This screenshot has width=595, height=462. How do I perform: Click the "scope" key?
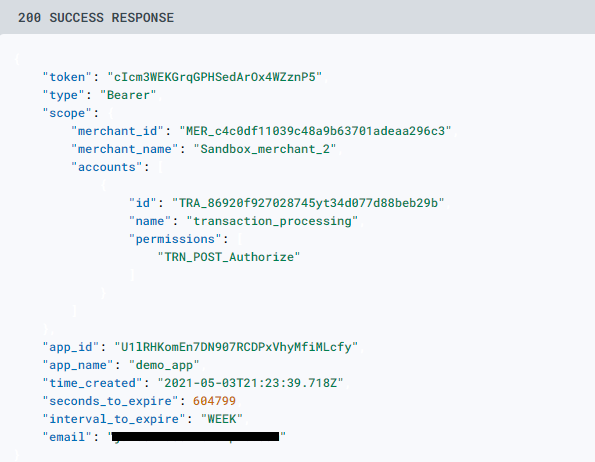67,113
